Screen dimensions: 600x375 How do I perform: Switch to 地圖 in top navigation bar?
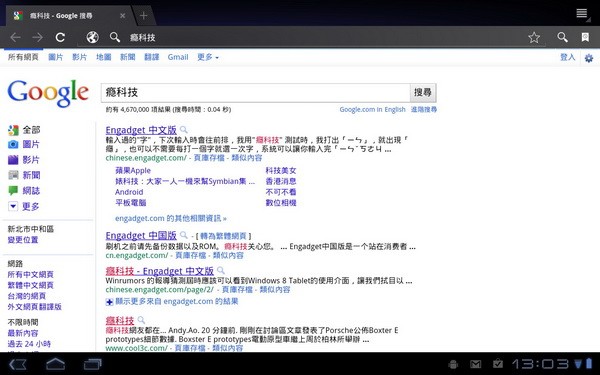click(104, 57)
